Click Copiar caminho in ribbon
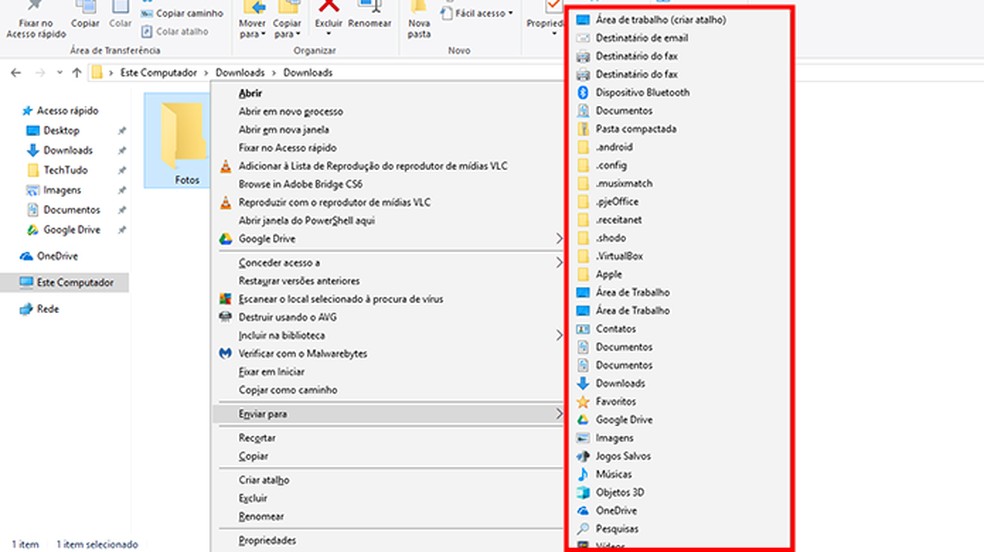The image size is (984, 552). coord(182,13)
